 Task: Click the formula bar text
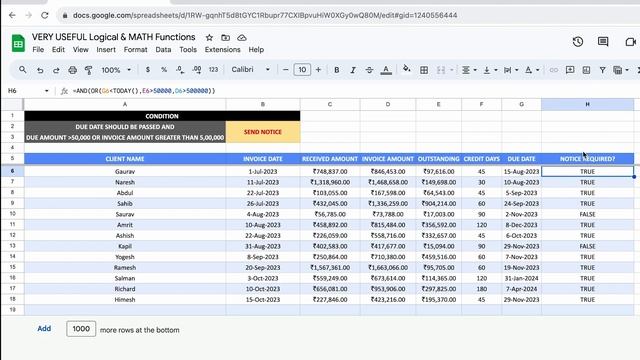coord(144,91)
